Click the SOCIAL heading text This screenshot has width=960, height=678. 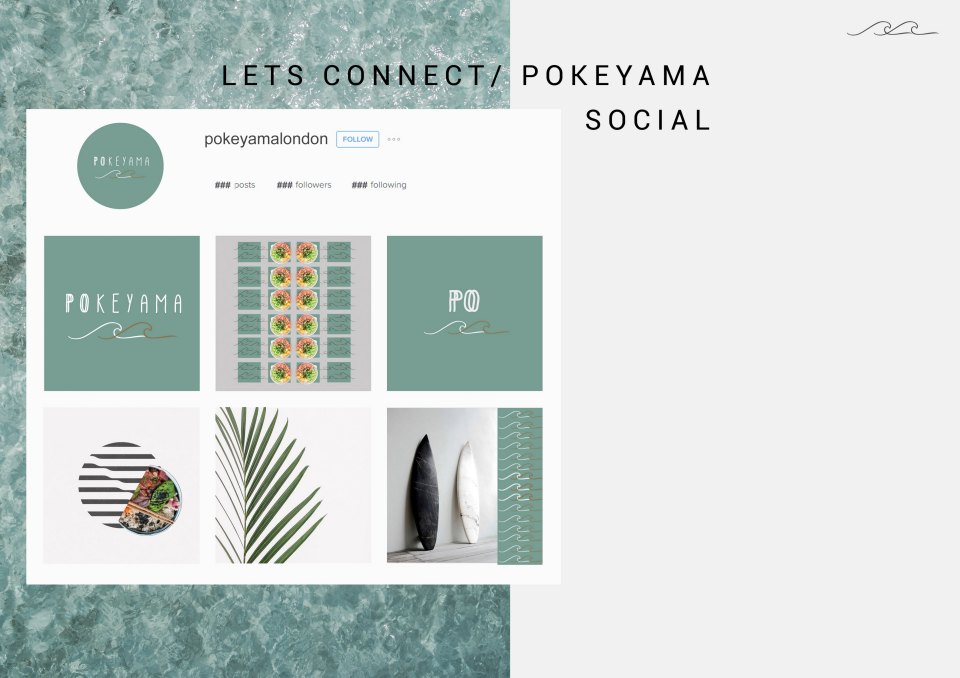click(x=648, y=120)
